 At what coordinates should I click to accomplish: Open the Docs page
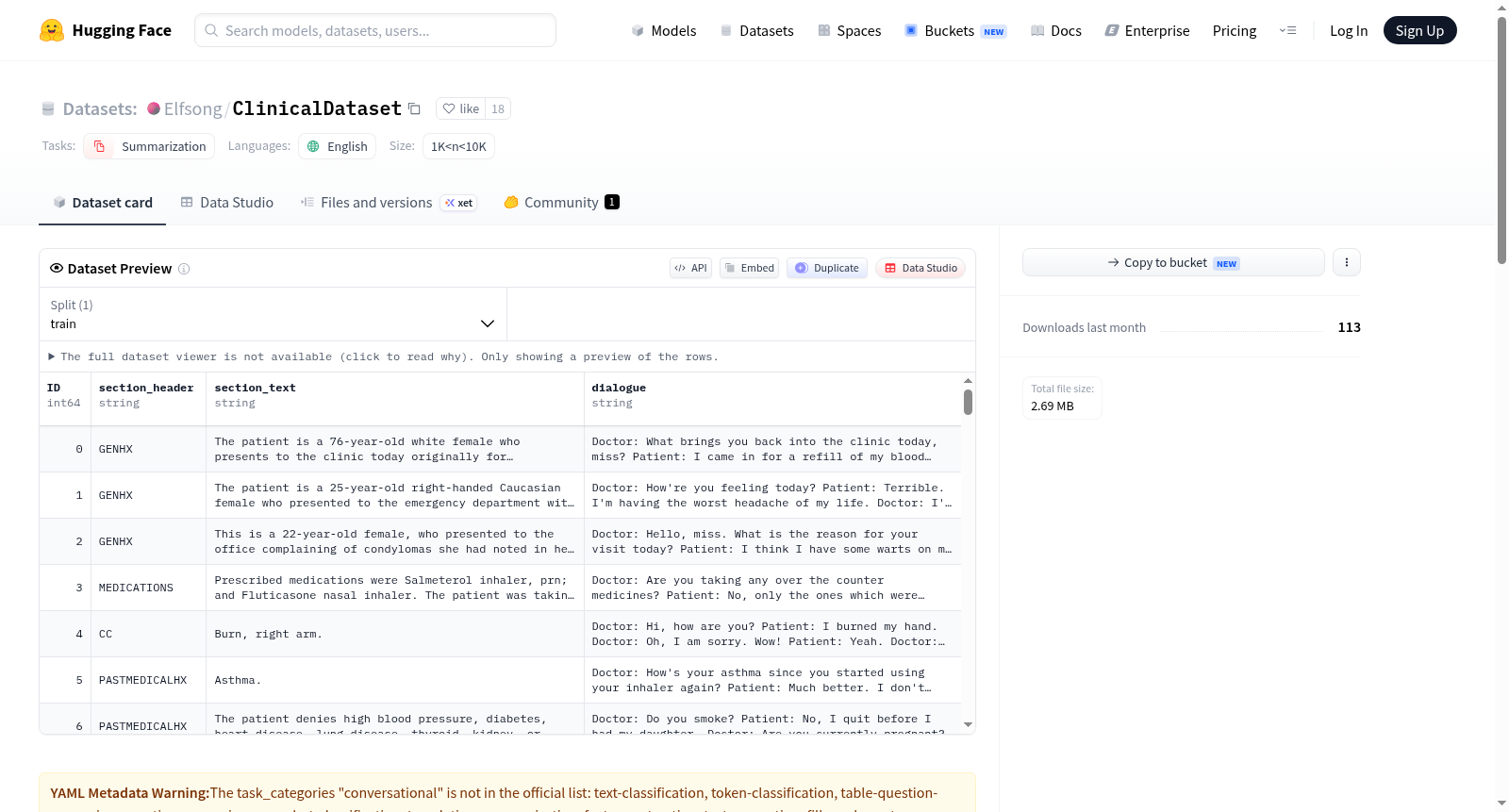click(x=1055, y=30)
